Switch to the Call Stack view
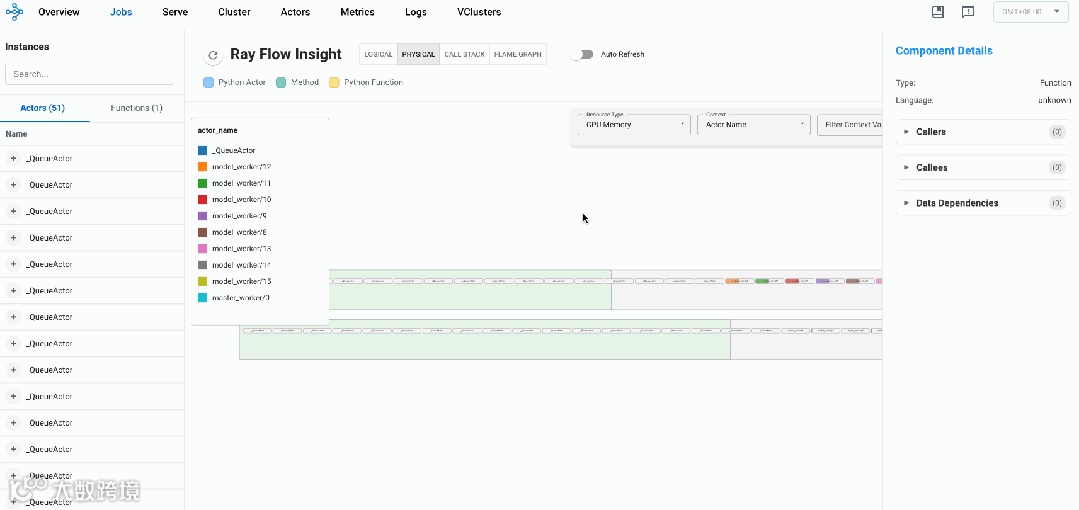Screen dimensions: 1079x510 pyautogui.click(x=464, y=54)
